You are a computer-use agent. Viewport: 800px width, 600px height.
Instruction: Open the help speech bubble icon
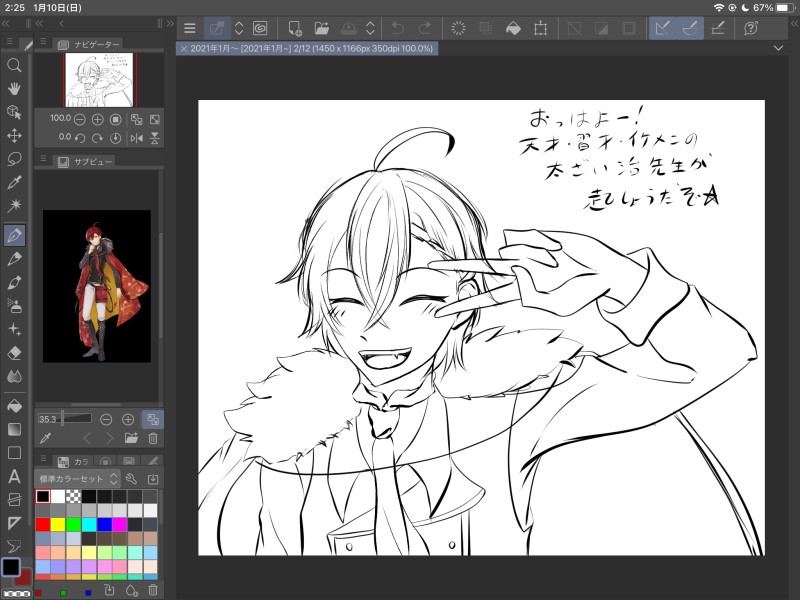(x=751, y=28)
